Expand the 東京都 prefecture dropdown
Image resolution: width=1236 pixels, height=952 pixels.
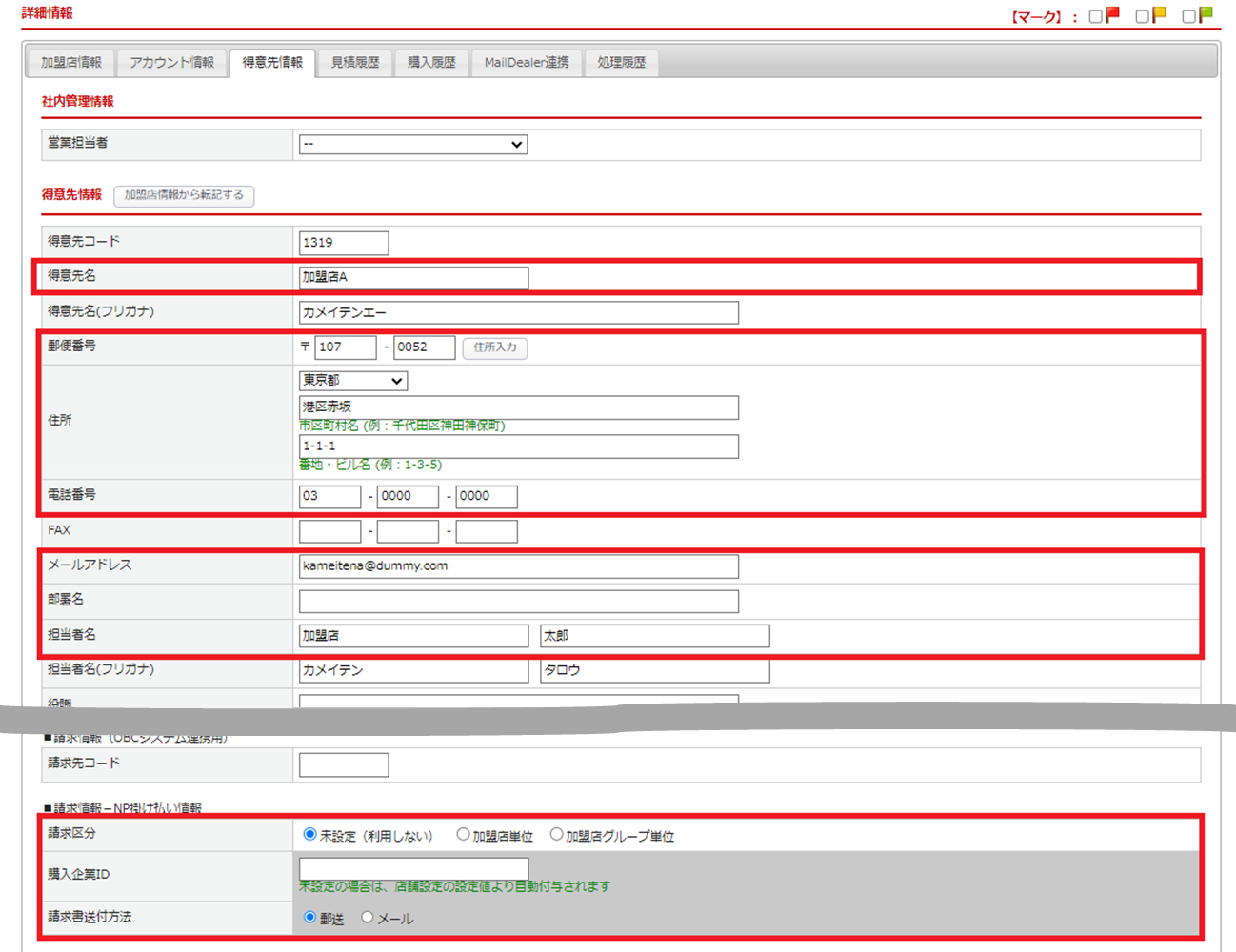[352, 381]
